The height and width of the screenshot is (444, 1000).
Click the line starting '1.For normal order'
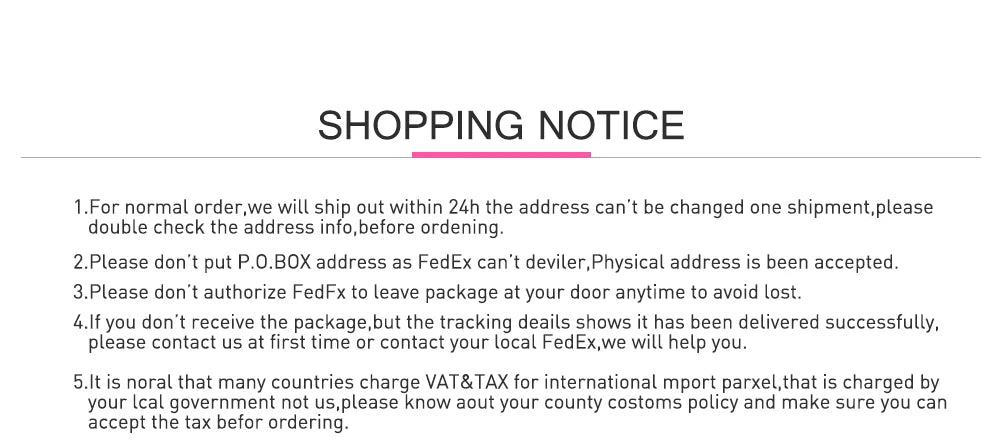[x=503, y=208]
